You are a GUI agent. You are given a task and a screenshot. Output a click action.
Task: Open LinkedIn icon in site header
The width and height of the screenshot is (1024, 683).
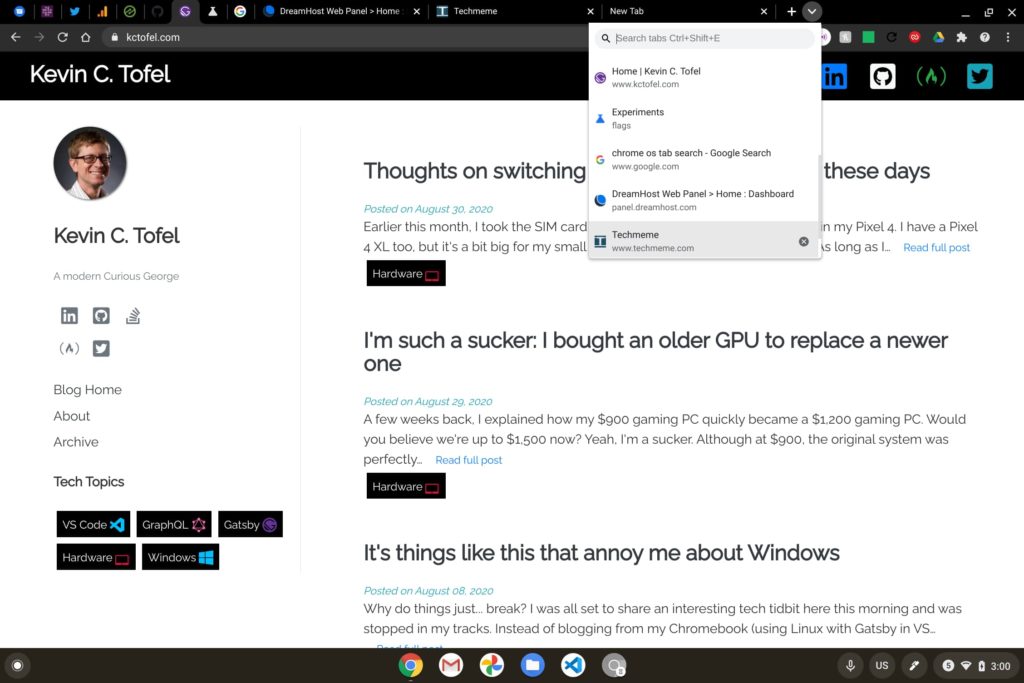835,76
